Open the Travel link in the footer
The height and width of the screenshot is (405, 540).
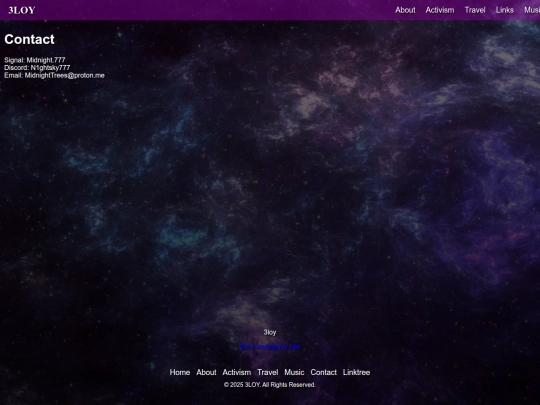(268, 372)
